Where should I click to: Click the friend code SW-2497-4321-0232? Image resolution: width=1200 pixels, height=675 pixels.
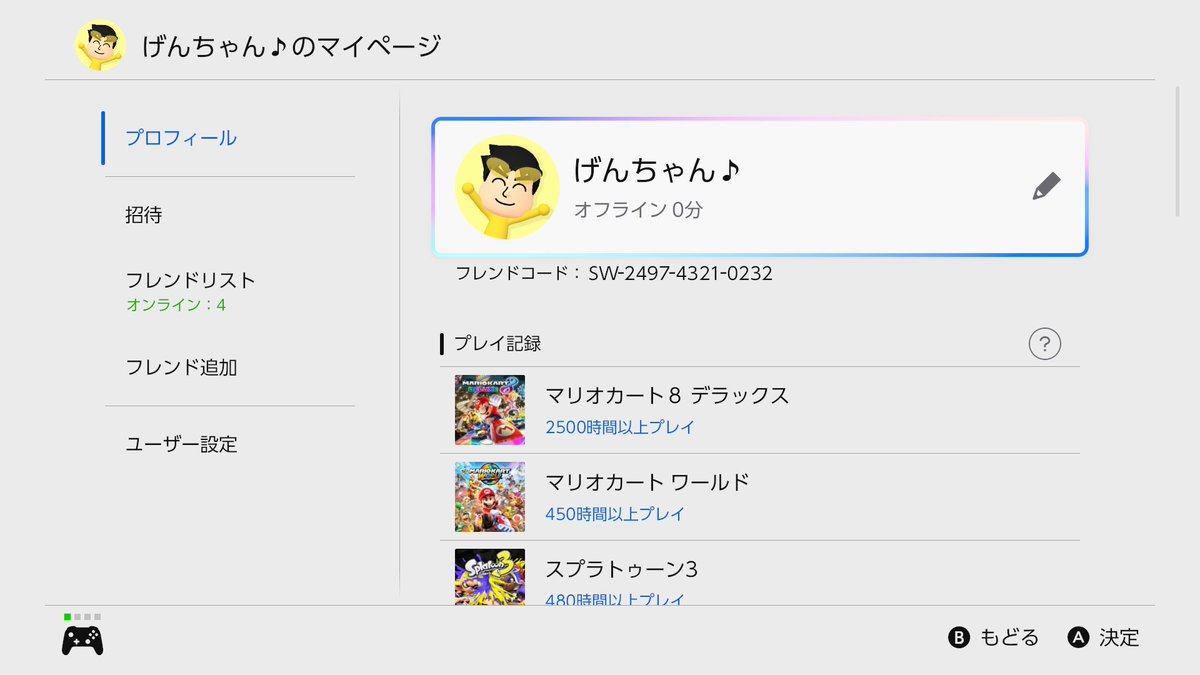[679, 273]
